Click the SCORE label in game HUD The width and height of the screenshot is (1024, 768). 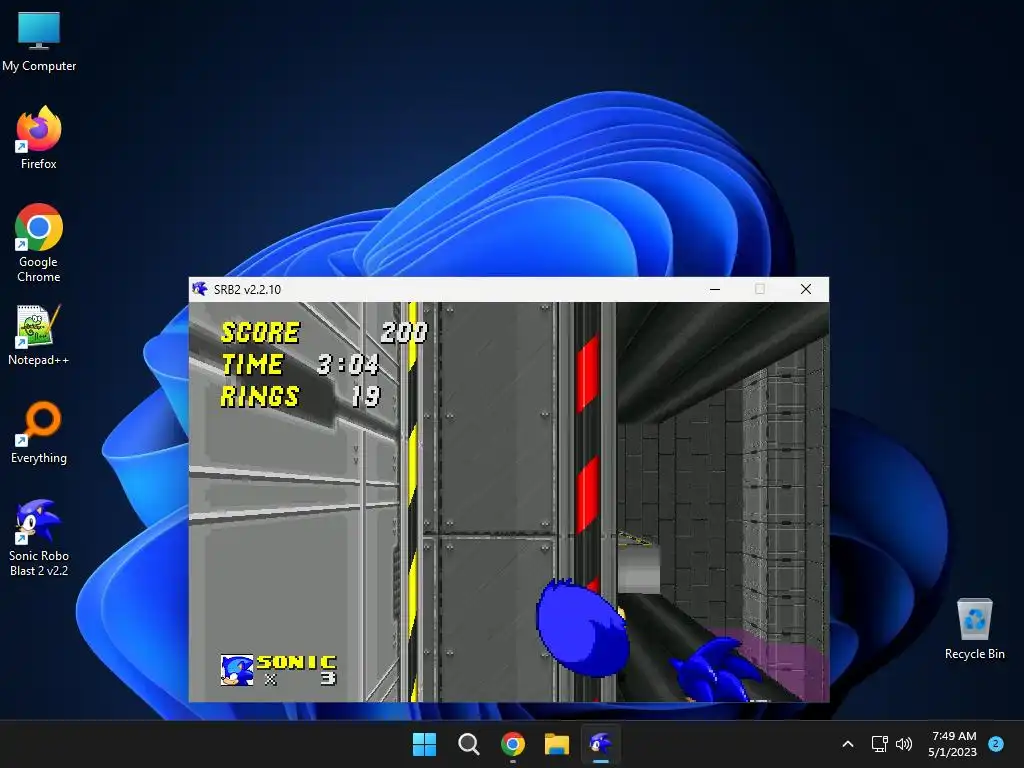[x=261, y=332]
